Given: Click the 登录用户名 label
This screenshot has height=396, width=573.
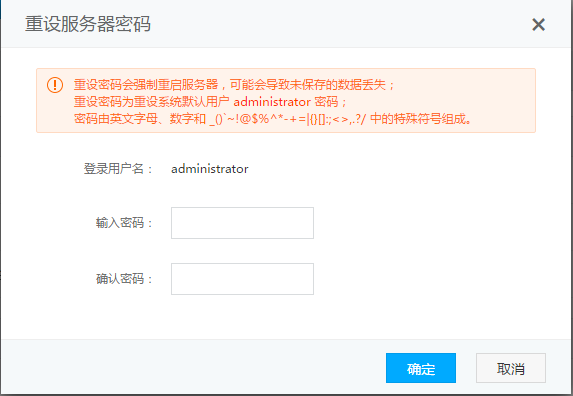Looking at the screenshot, I should coord(118,169).
